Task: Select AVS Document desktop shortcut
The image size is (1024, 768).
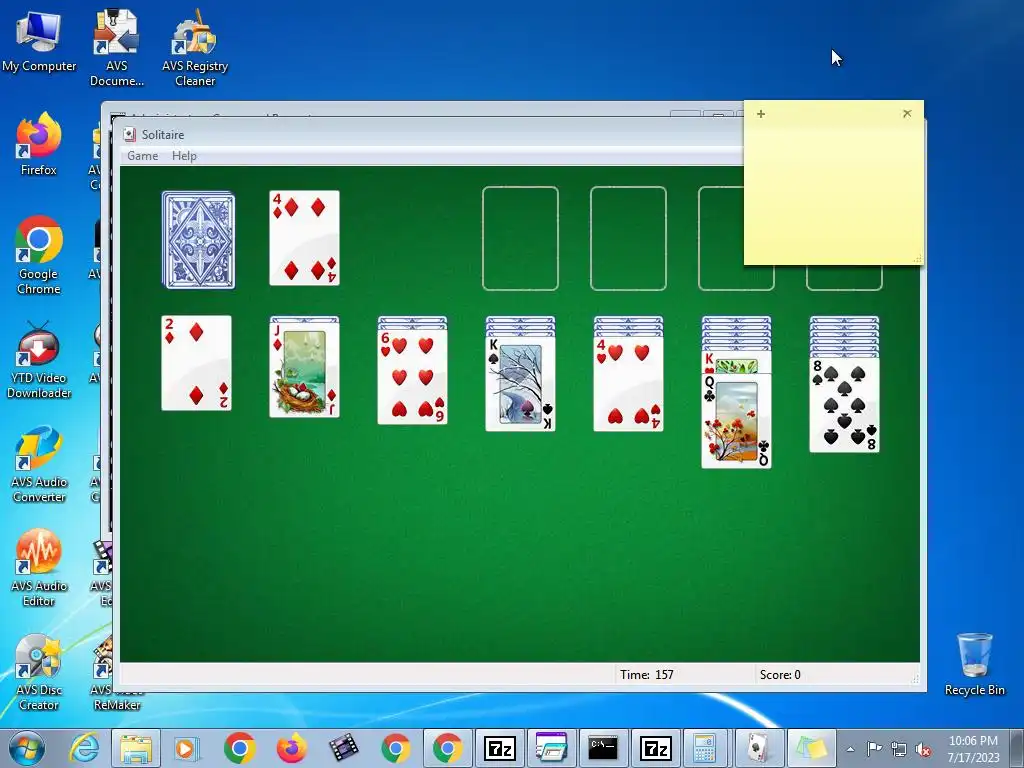Action: (116, 48)
